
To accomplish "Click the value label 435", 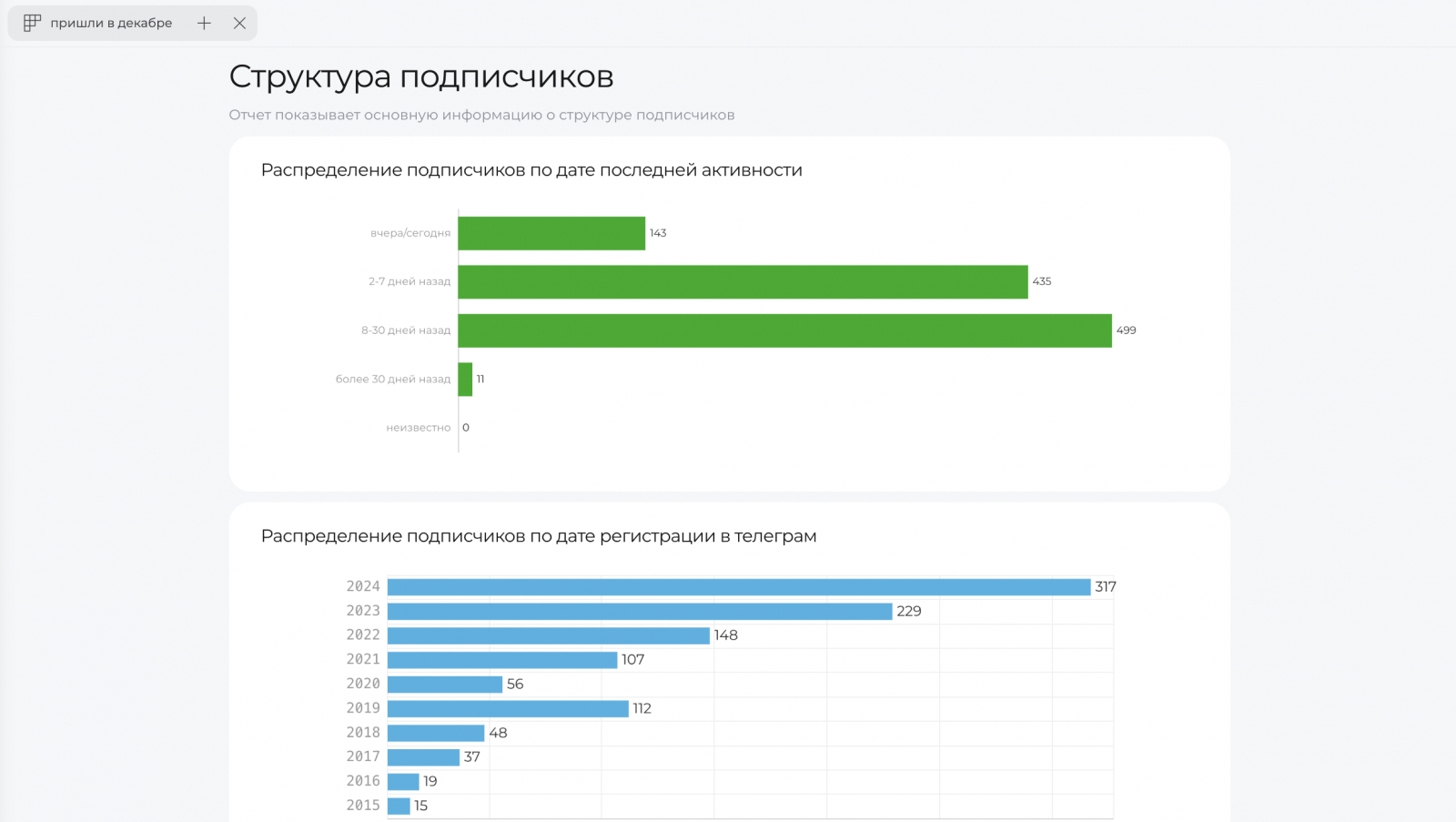I will click(x=1042, y=282).
